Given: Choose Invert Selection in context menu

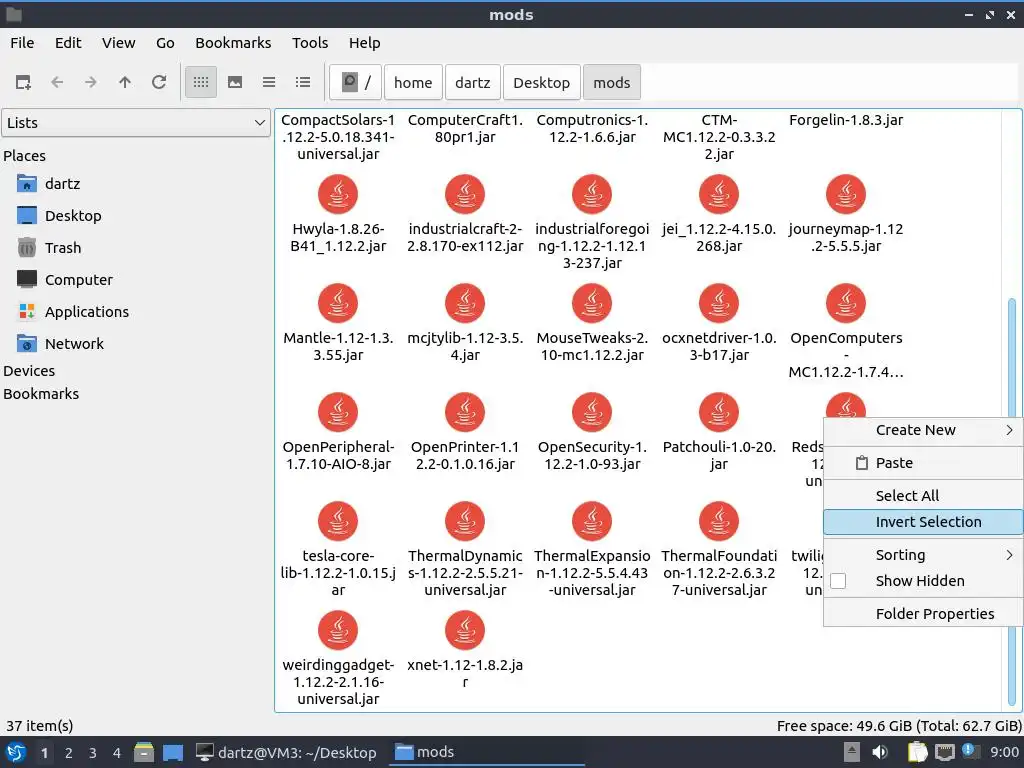Looking at the screenshot, I should pyautogui.click(x=923, y=522).
